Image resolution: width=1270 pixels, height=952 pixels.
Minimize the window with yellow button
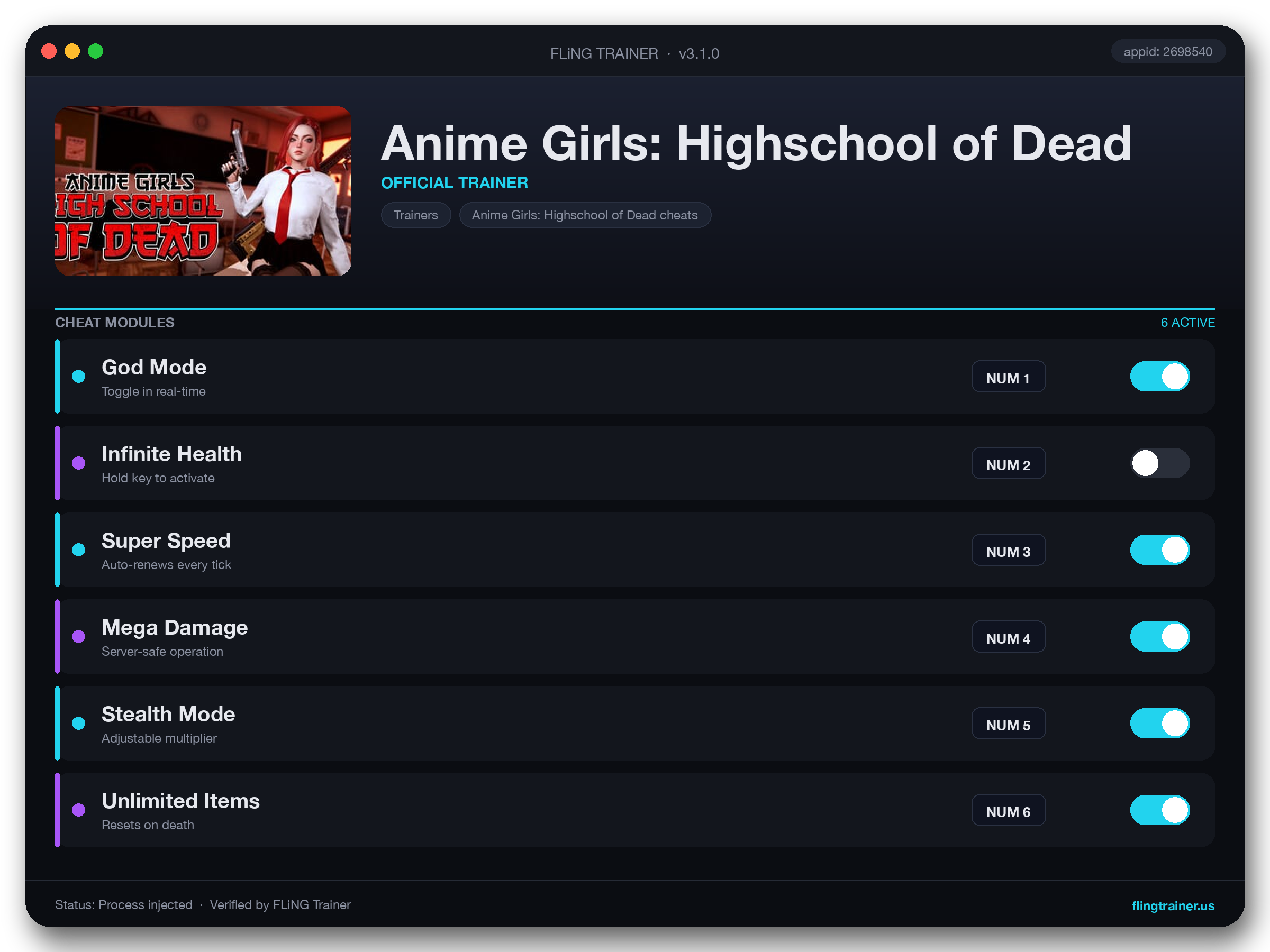pos(72,51)
